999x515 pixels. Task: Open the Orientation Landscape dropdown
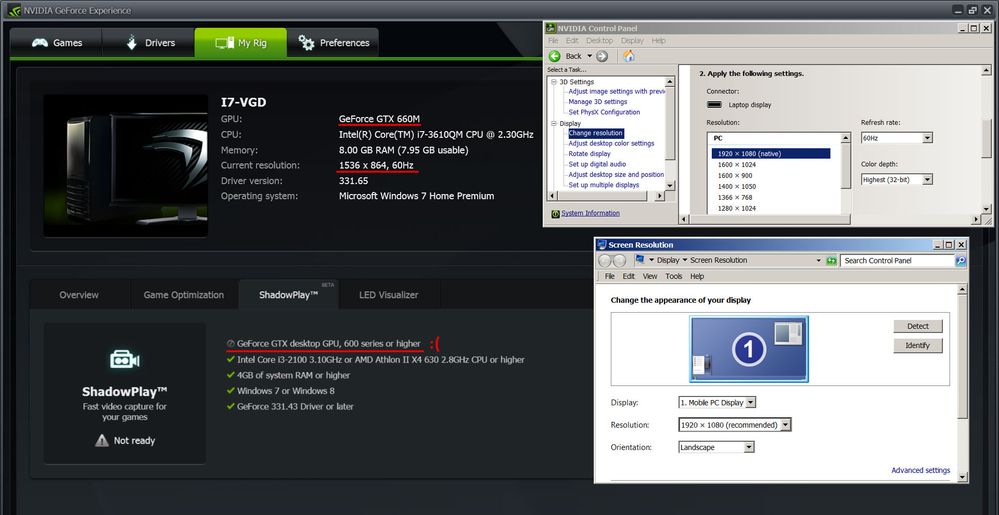716,447
